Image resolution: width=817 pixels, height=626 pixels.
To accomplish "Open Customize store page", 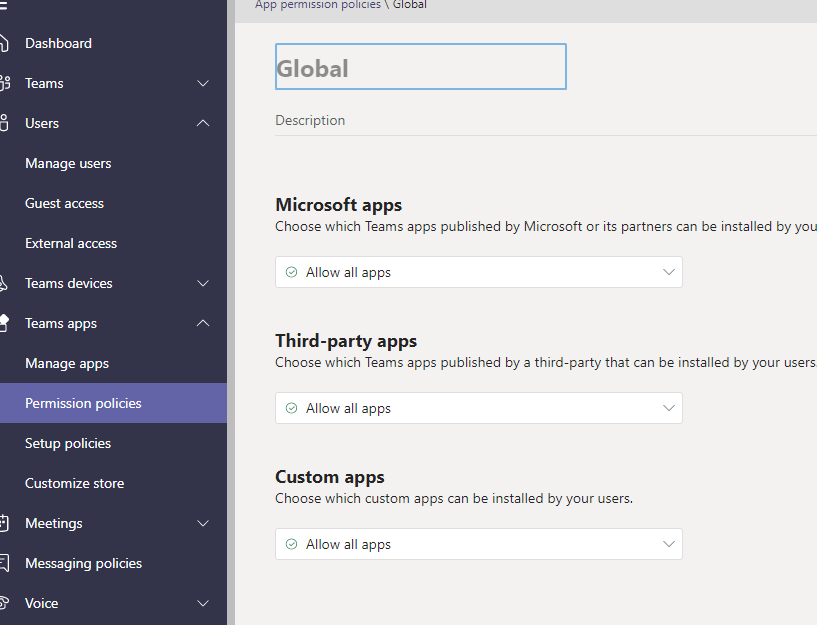I will pos(75,483).
